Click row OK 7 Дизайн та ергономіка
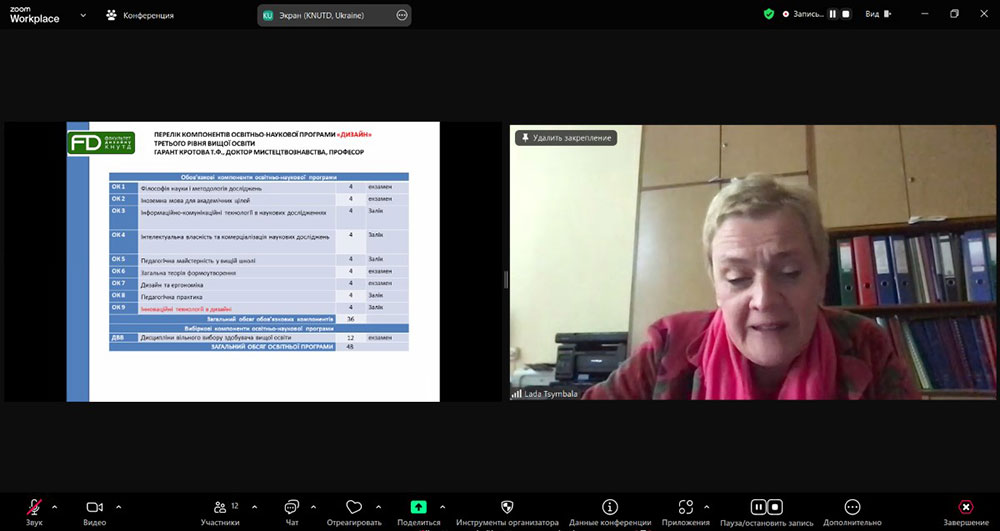The width and height of the screenshot is (1000, 531). click(259, 284)
